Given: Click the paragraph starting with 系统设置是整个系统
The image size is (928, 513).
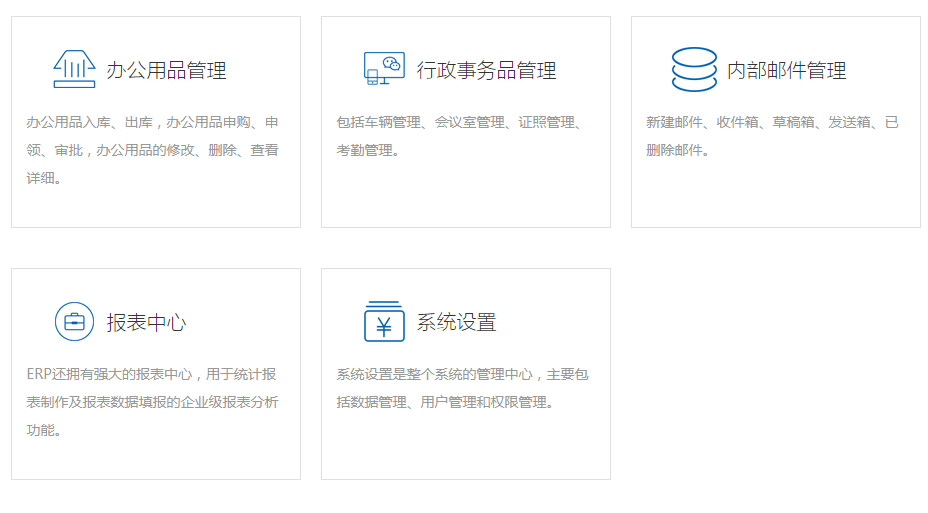Looking at the screenshot, I should (462, 388).
